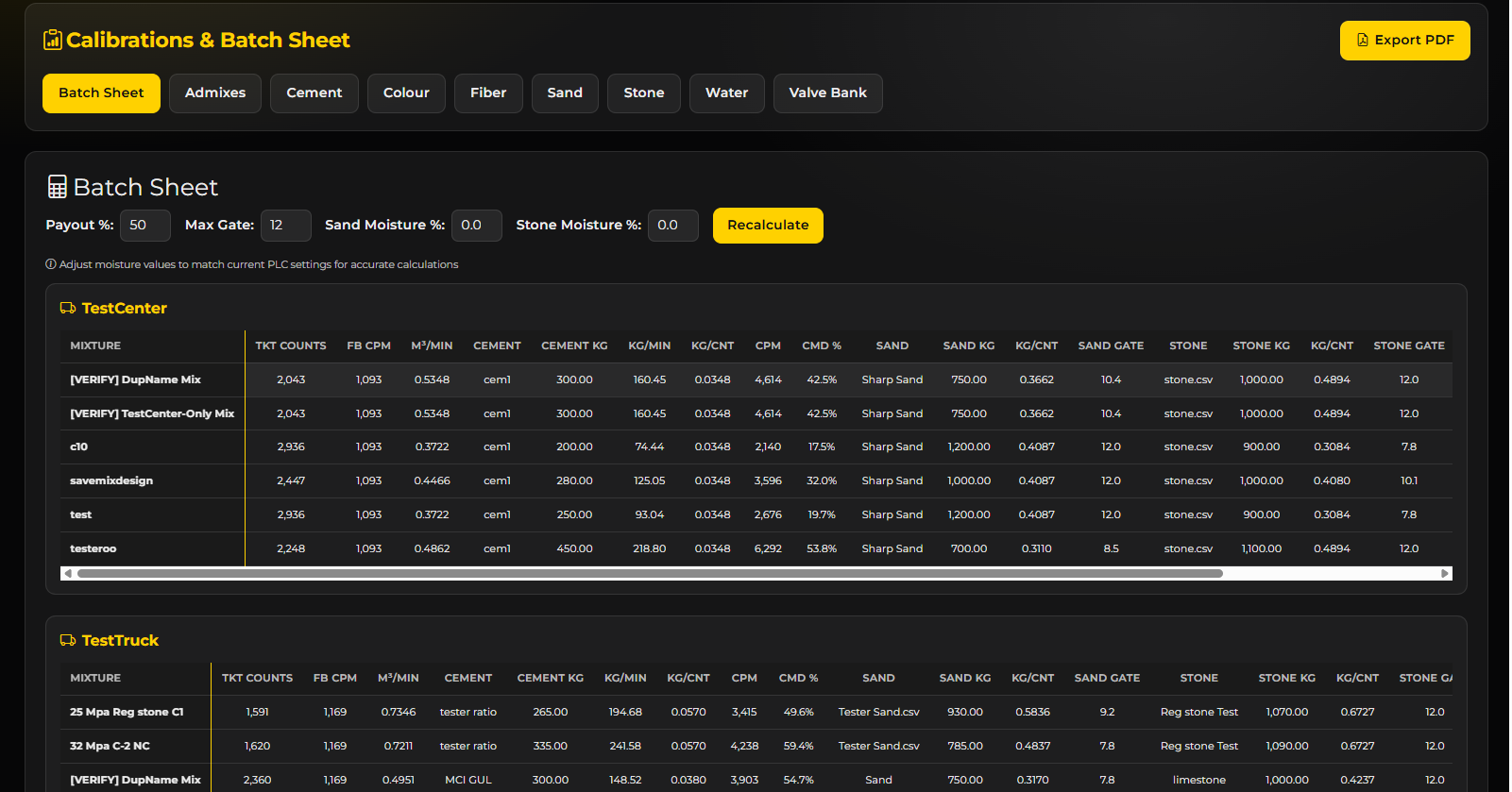Click the truck icon next to TestCenter
Viewport: 1512px width, 792px height.
pos(68,308)
